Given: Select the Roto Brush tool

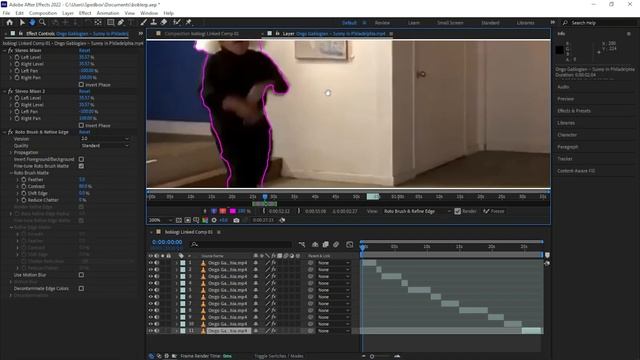Looking at the screenshot, I should tap(176, 22).
